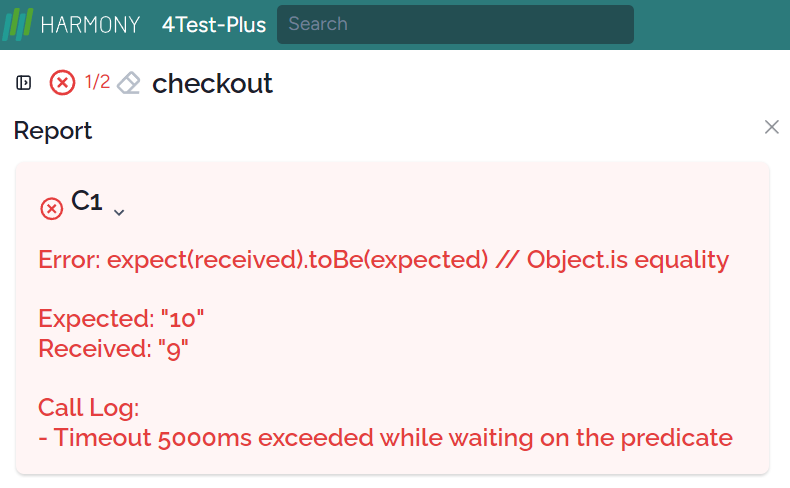
Task: Click the Report heading
Action: point(53,131)
